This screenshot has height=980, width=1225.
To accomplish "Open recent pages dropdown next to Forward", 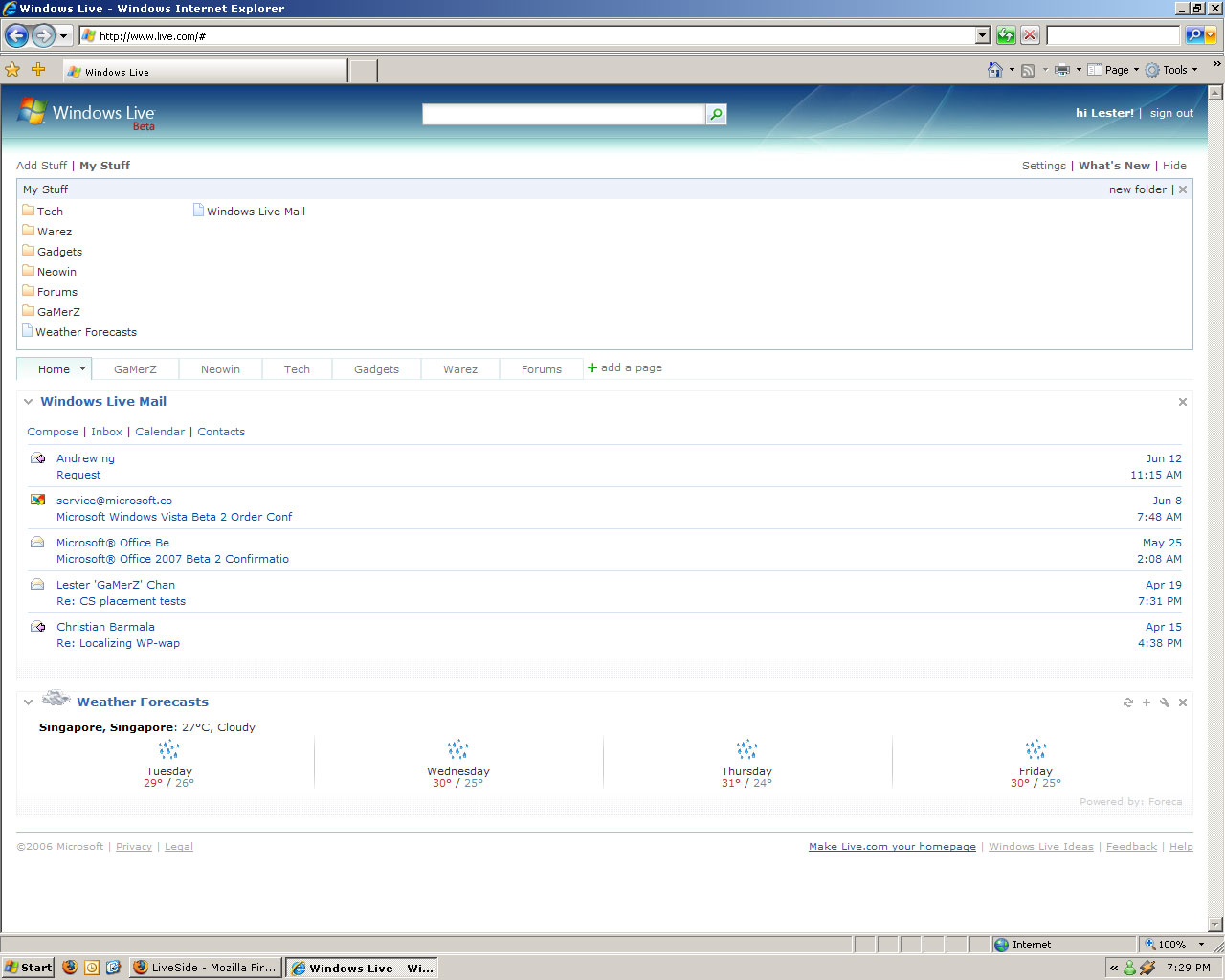I will point(64,36).
